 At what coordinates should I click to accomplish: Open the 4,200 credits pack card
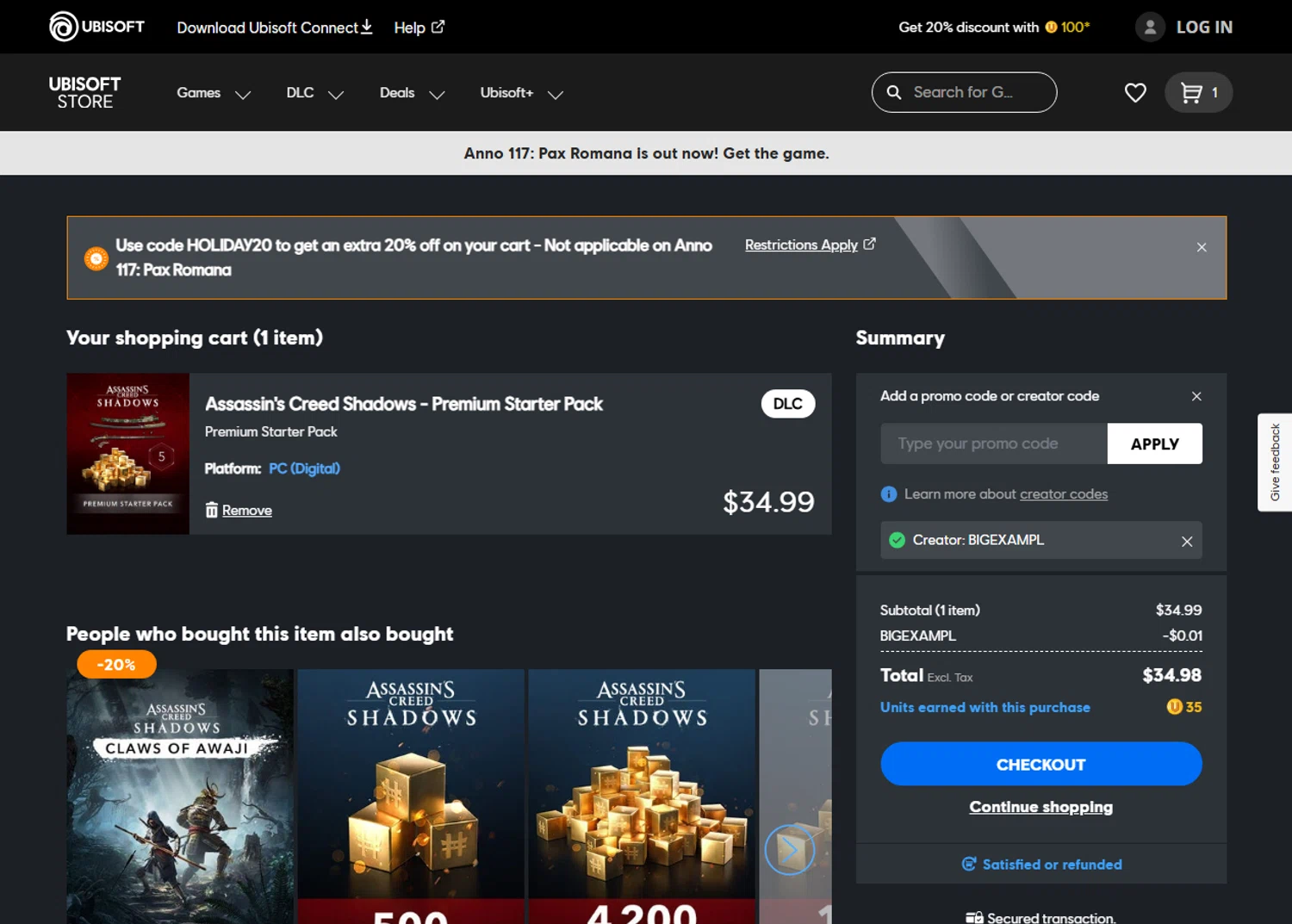click(642, 797)
